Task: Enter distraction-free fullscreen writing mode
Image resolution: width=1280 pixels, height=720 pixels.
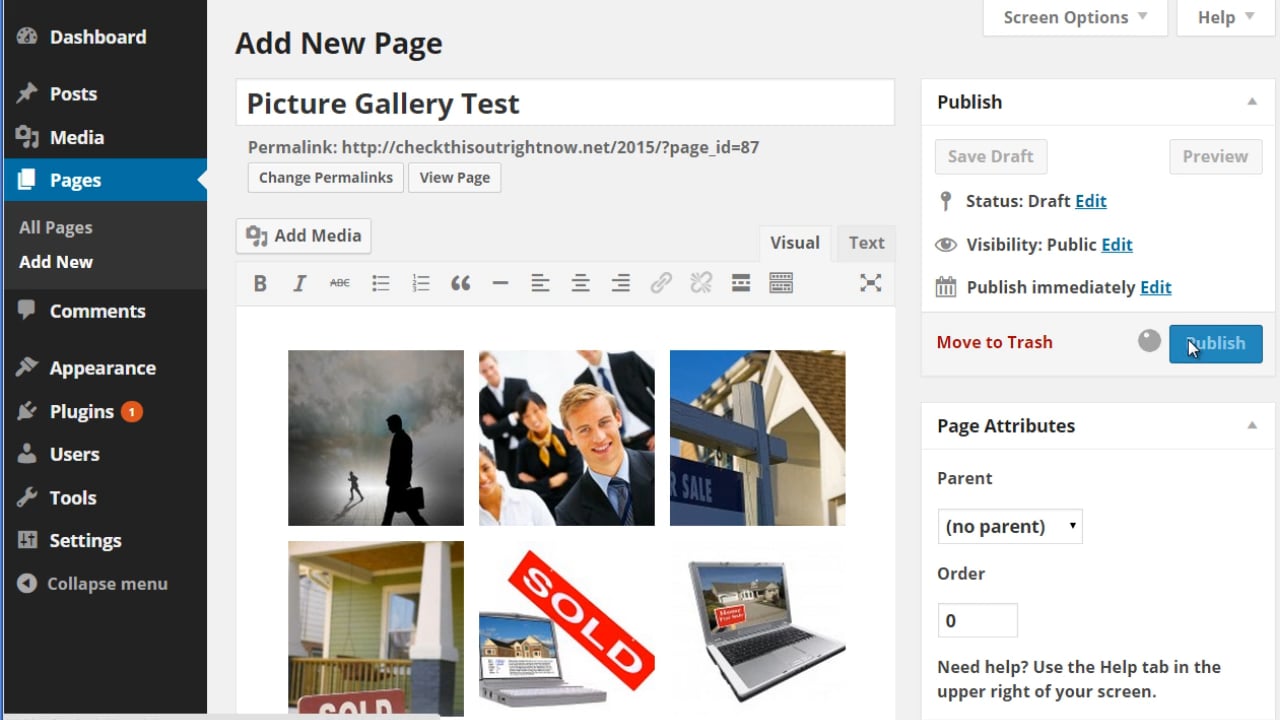Action: [870, 283]
